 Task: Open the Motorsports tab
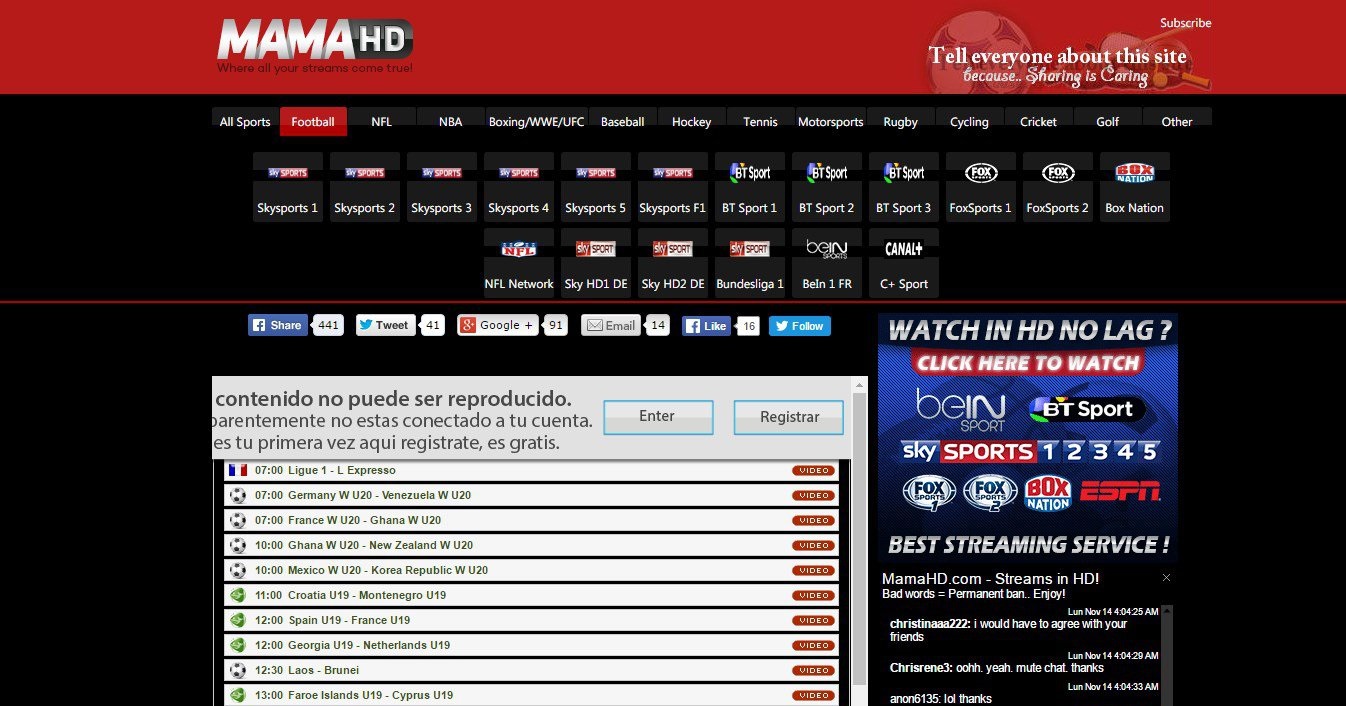pos(830,122)
